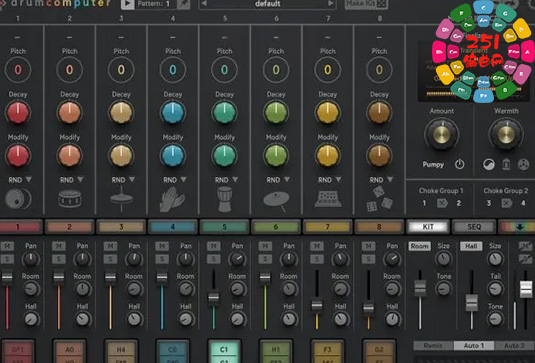Select the synth machine icon on channel 7
535x363 pixels.
click(328, 199)
